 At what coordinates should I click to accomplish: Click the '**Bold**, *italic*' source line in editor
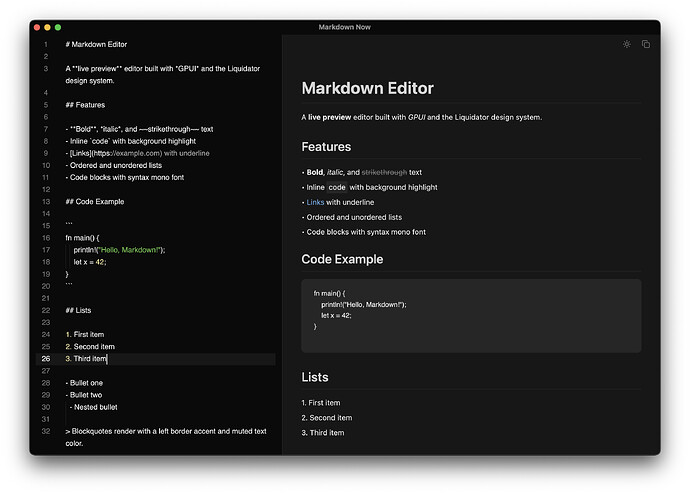pos(139,129)
